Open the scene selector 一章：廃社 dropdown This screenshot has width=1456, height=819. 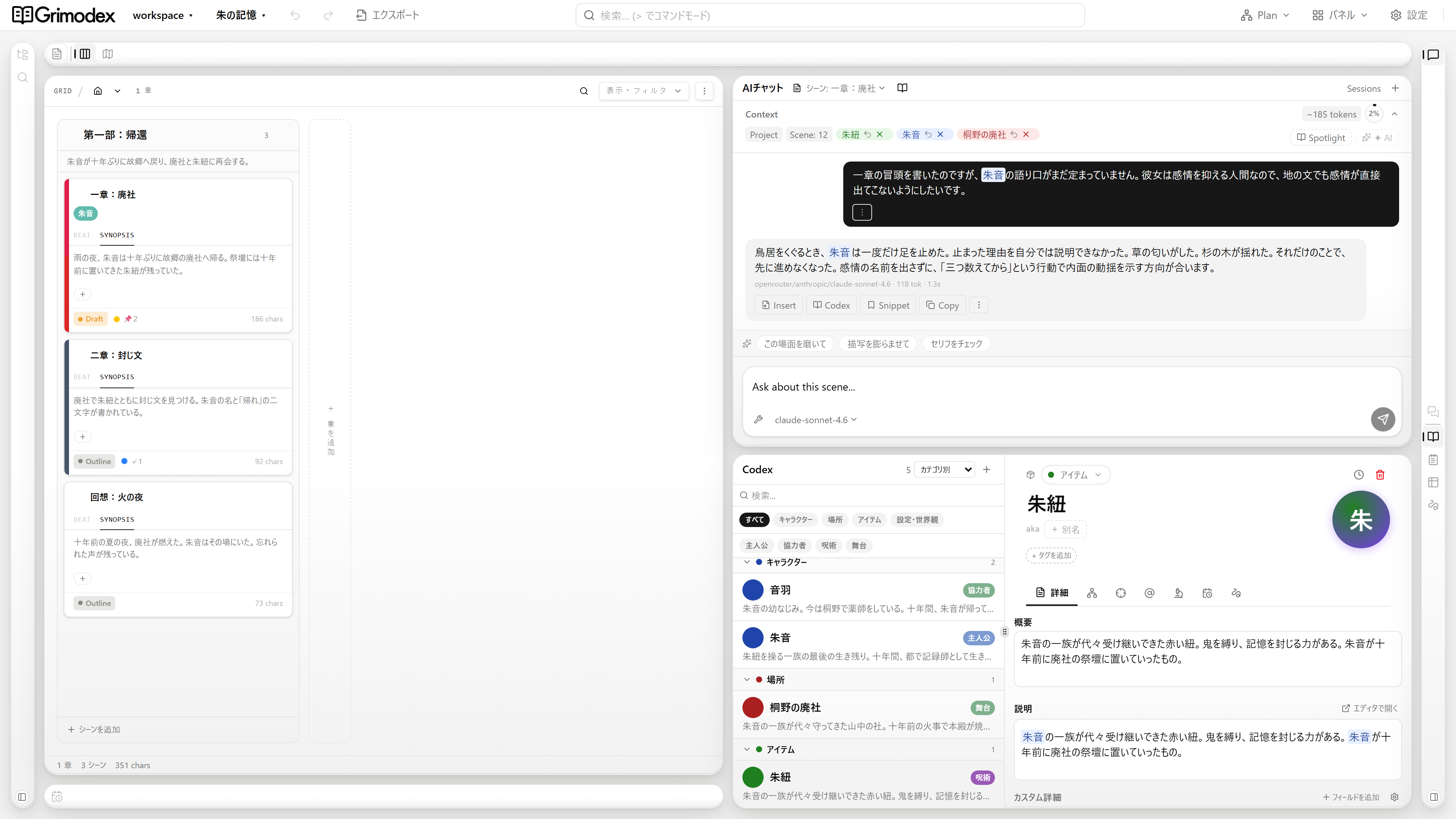839,88
